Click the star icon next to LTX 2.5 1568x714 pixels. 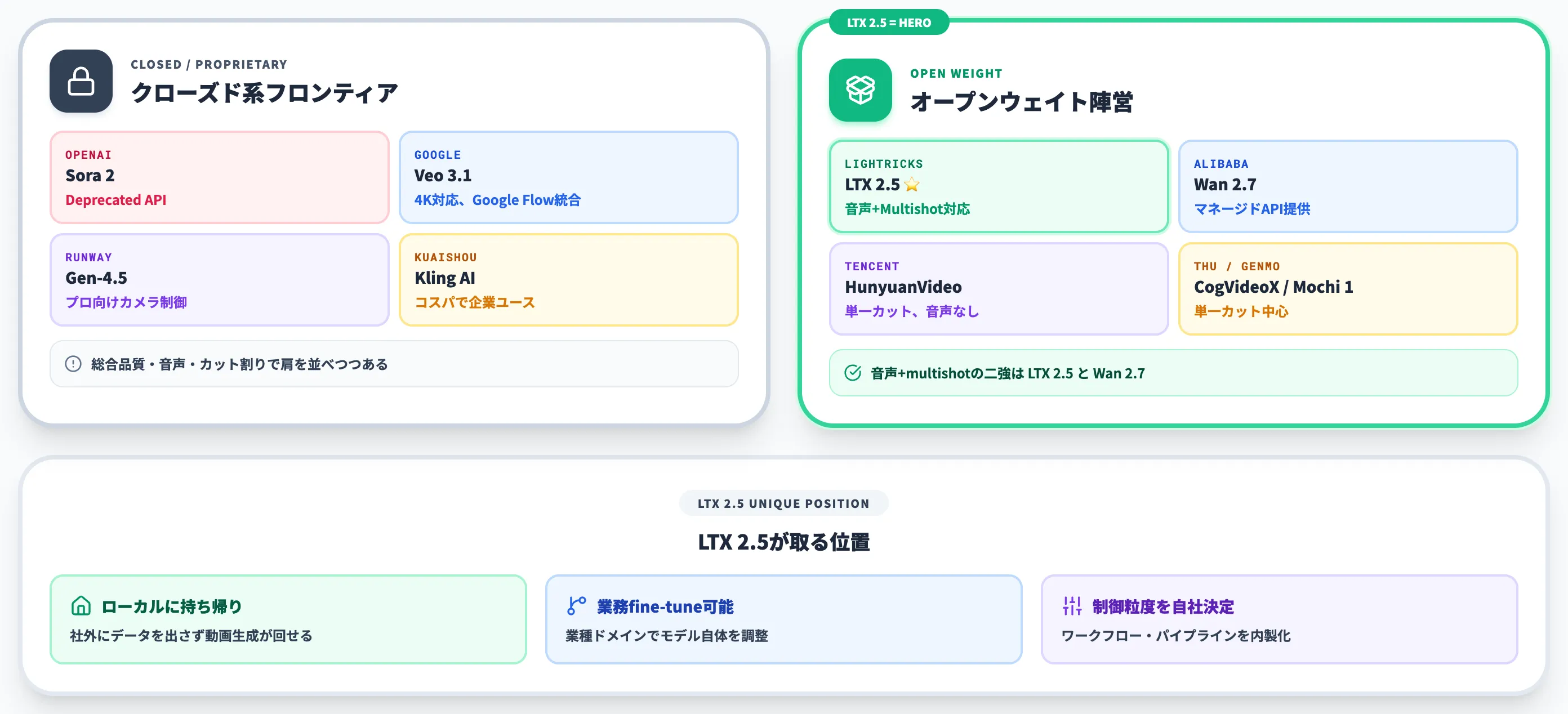912,185
